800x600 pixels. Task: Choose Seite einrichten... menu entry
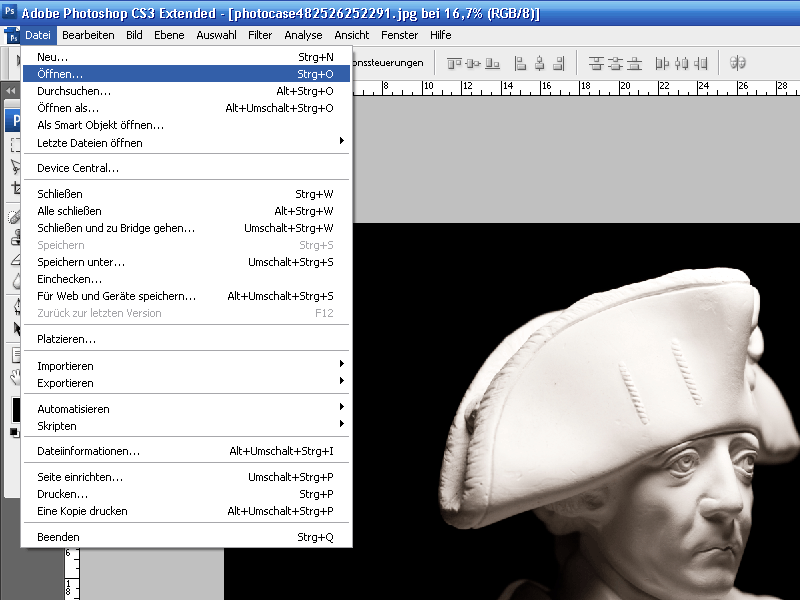click(186, 477)
